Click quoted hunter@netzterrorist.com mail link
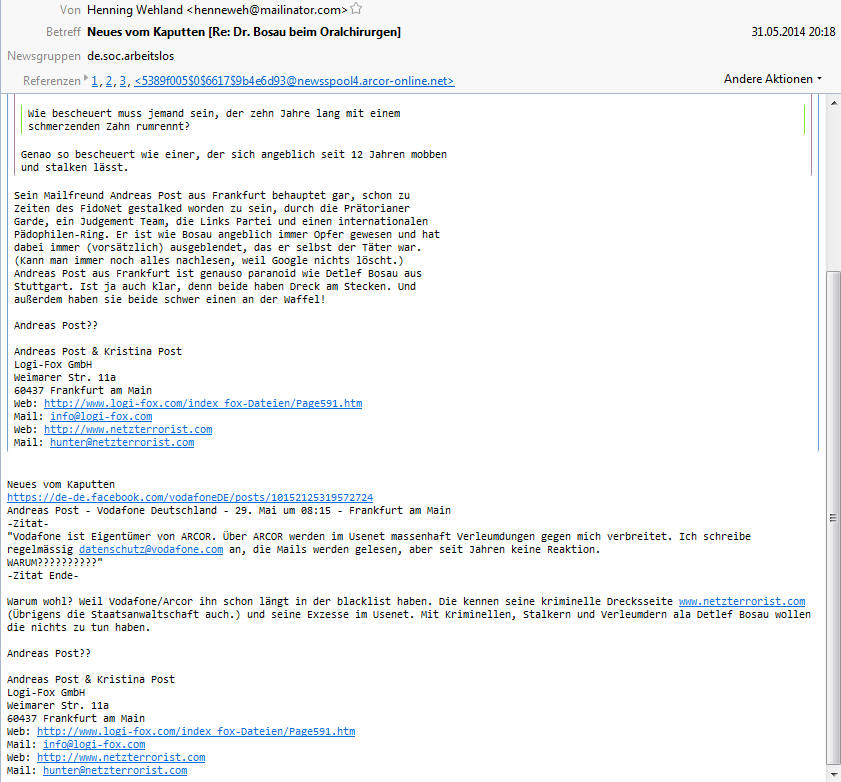Image resolution: width=841 pixels, height=782 pixels. (122, 442)
